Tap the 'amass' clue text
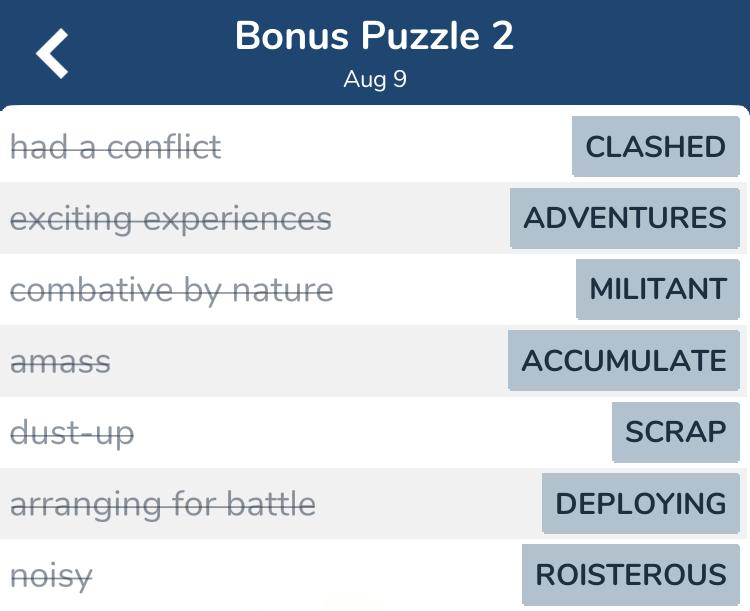 (60, 362)
